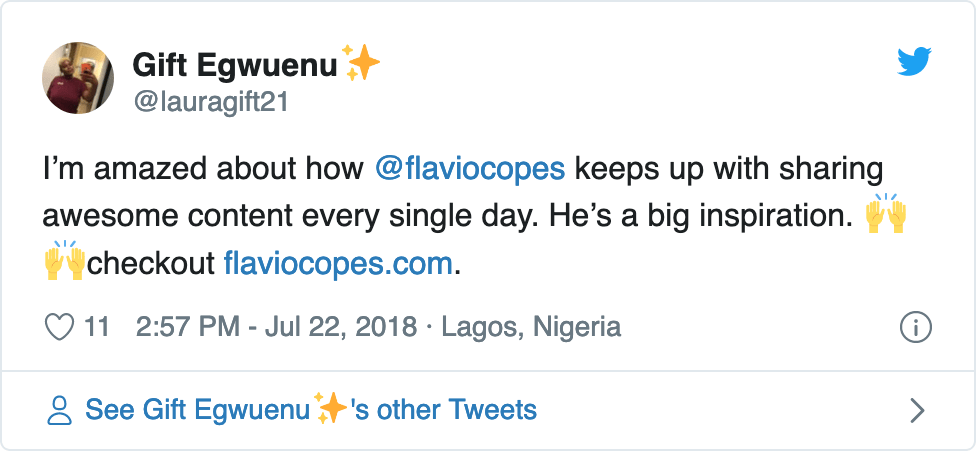
Task: Open the Gift Egwuenu display name link
Action: point(235,66)
